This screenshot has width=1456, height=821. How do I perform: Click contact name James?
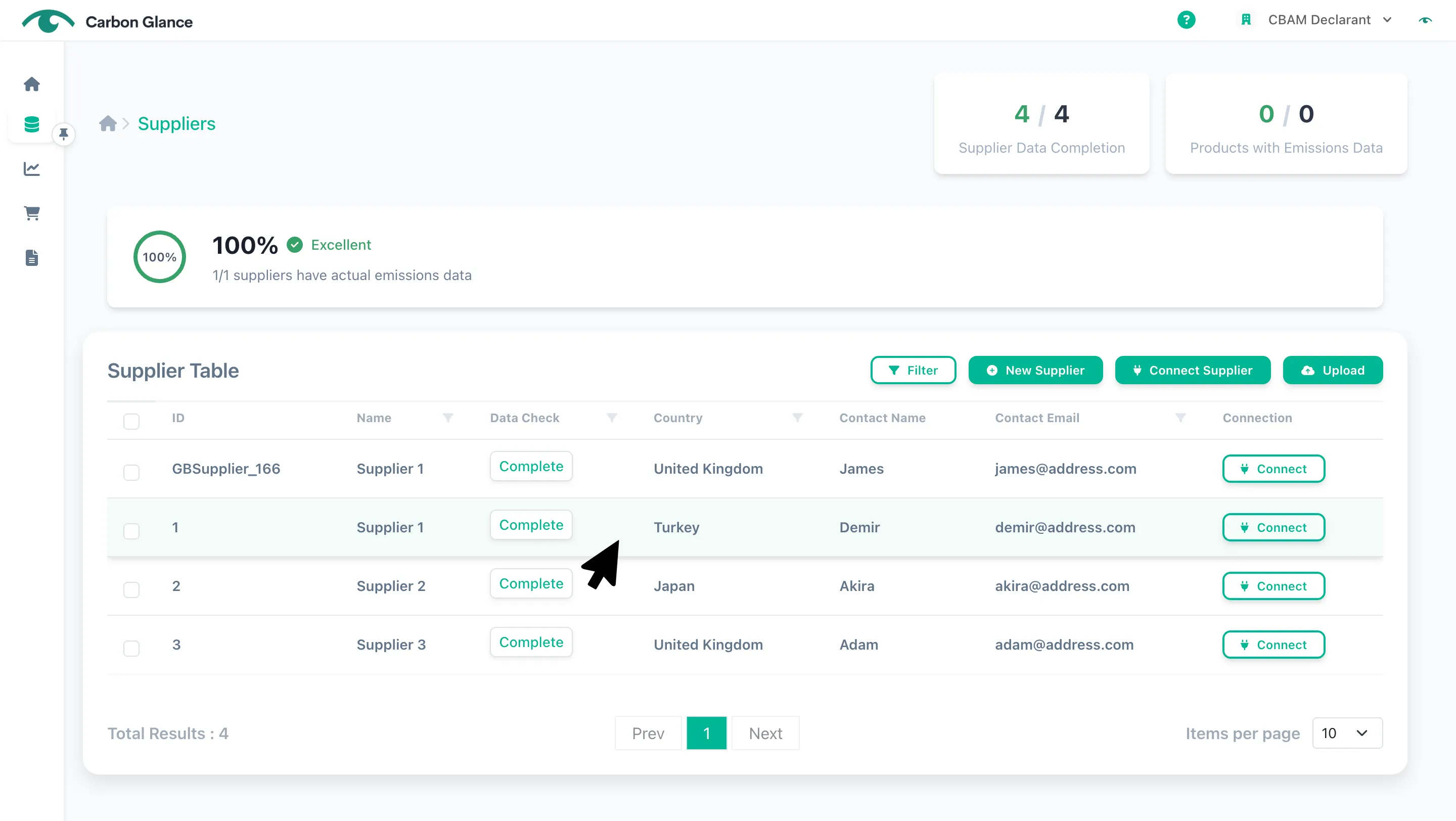pyautogui.click(x=861, y=469)
